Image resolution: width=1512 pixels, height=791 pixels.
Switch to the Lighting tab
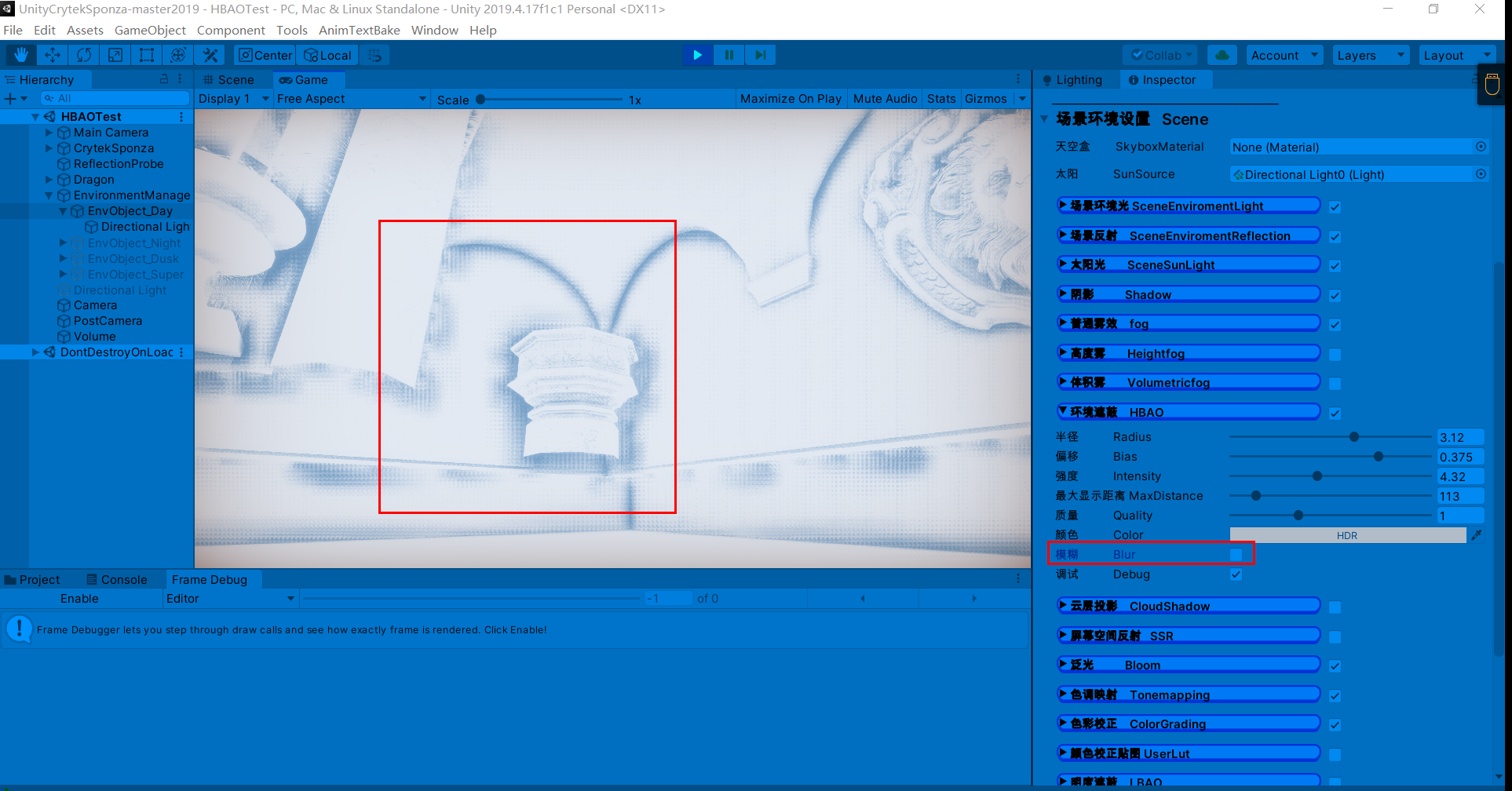tap(1072, 79)
